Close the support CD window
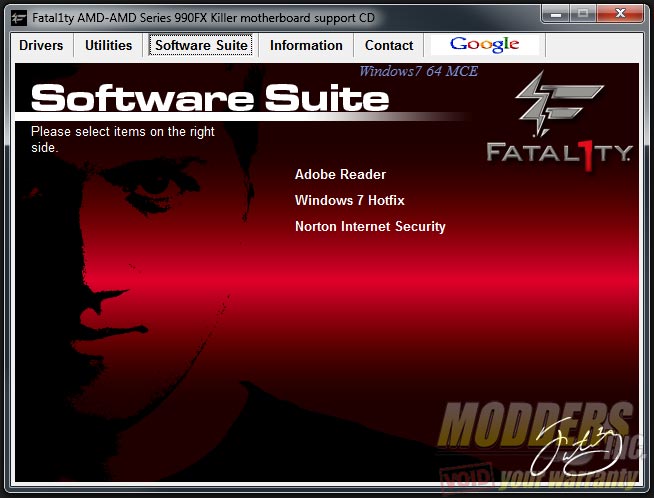Screen dimensions: 654x498 tap(620, 14)
